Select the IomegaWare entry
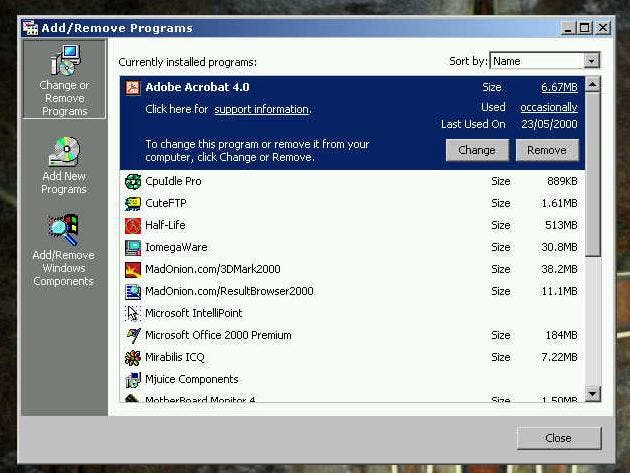 [x=352, y=248]
